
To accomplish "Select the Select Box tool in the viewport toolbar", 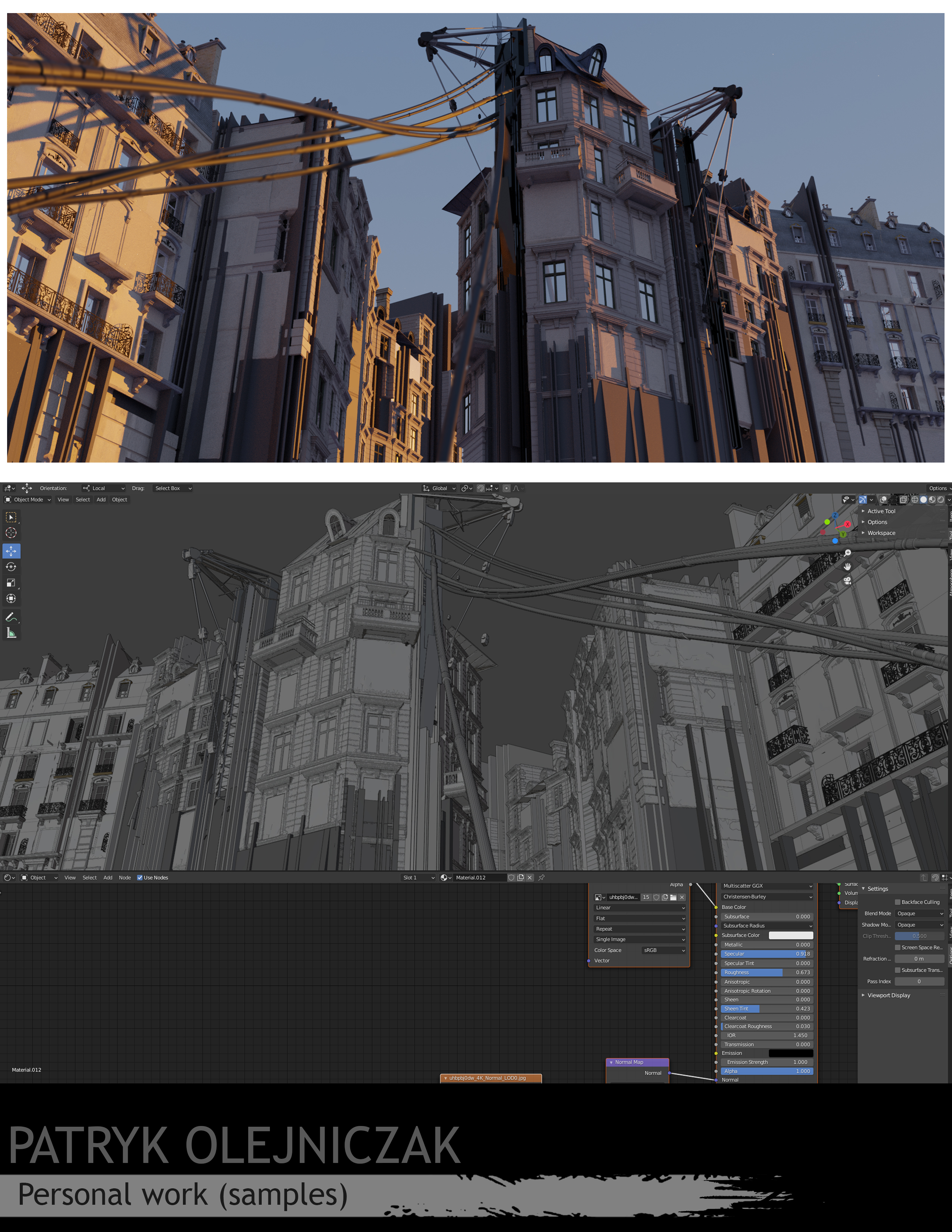I will [11, 517].
